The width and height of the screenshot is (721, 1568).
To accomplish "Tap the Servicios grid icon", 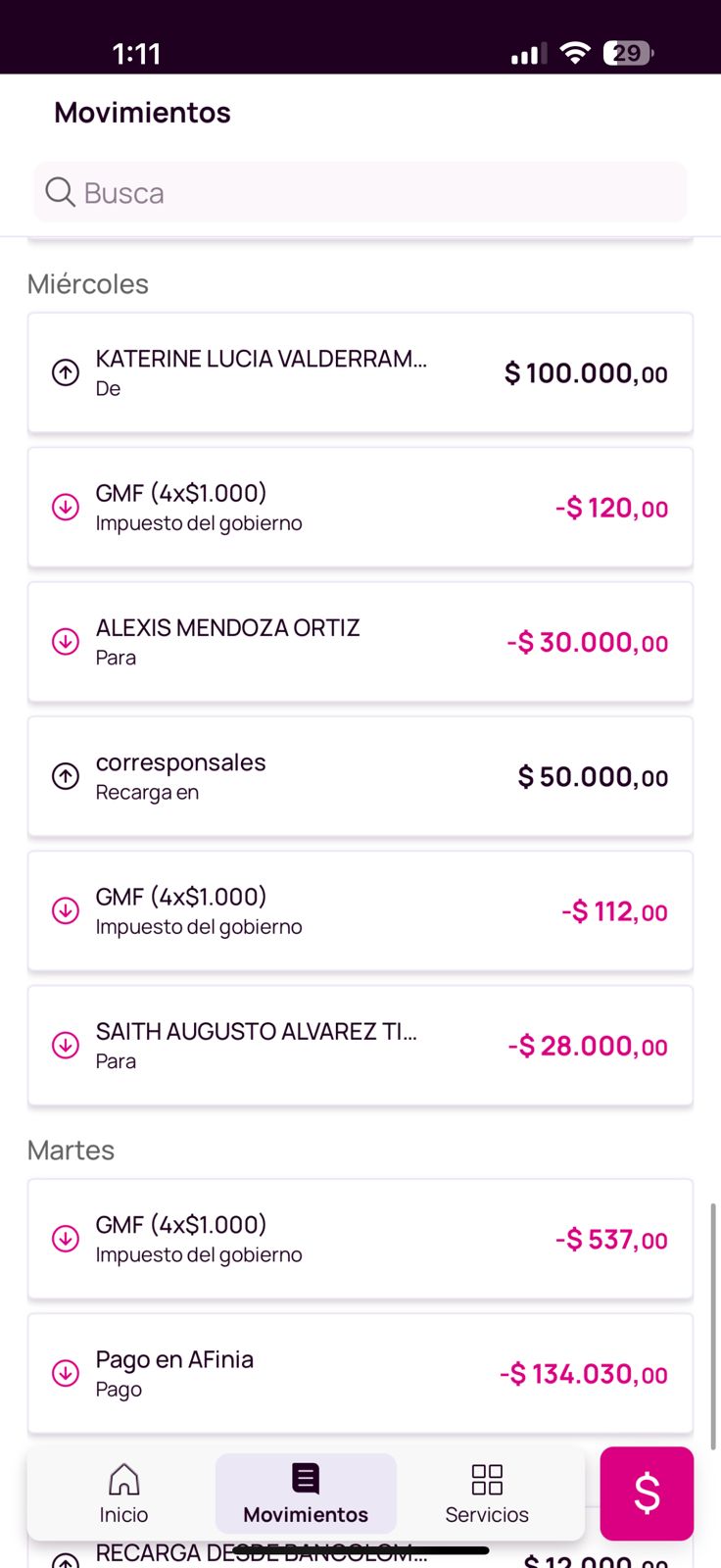I will 487,1479.
